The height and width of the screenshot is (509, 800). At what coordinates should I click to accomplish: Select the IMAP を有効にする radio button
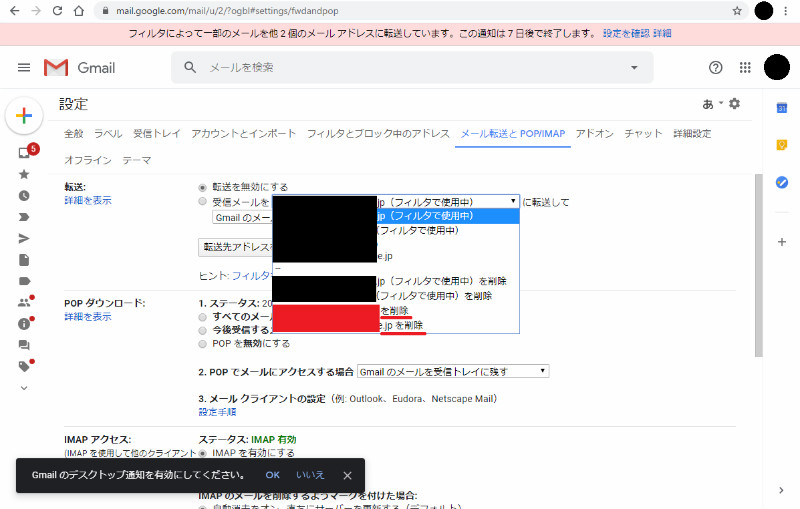pyautogui.click(x=203, y=453)
